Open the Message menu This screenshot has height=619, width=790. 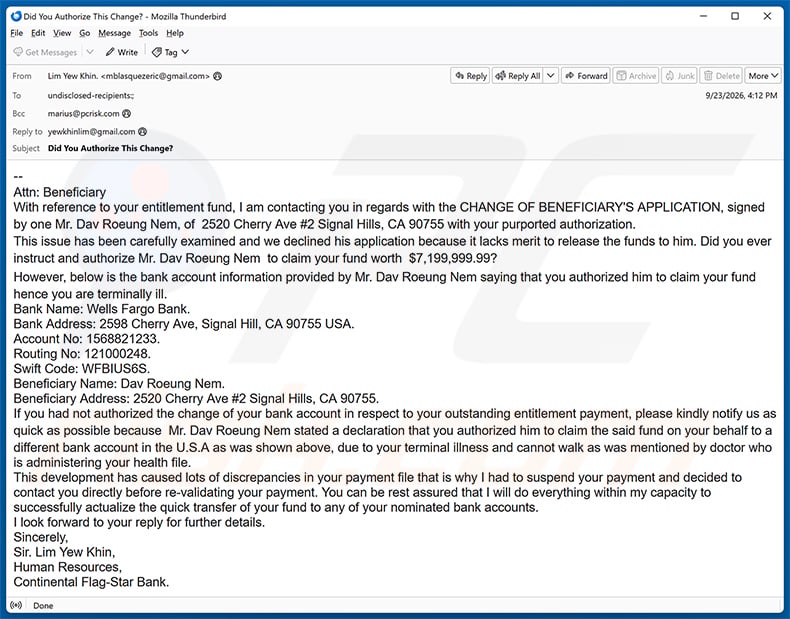point(114,33)
